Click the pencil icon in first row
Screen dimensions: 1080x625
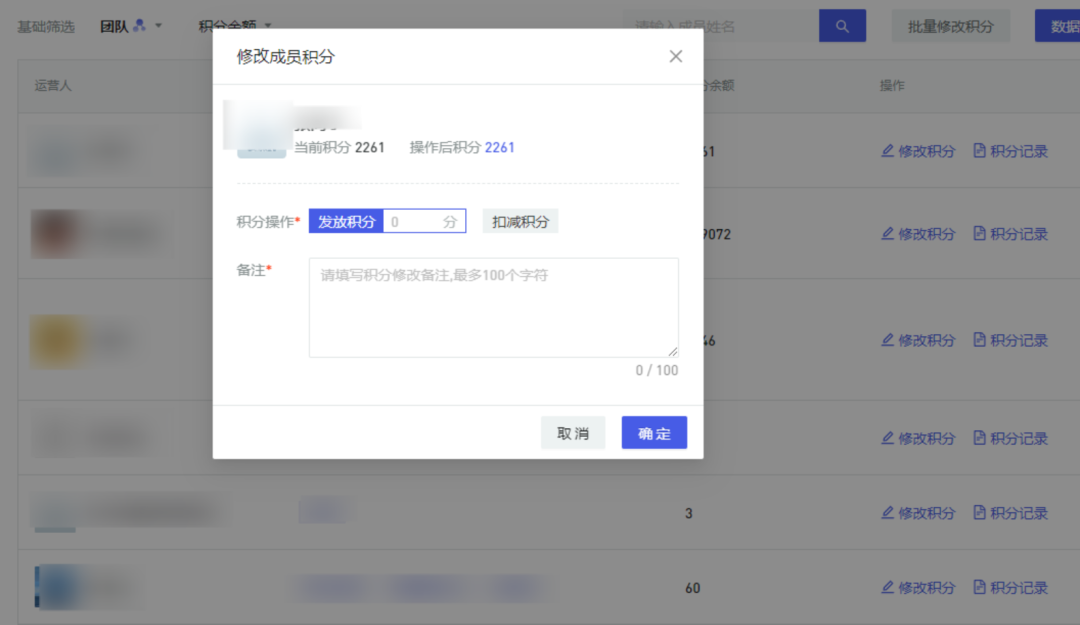(887, 151)
